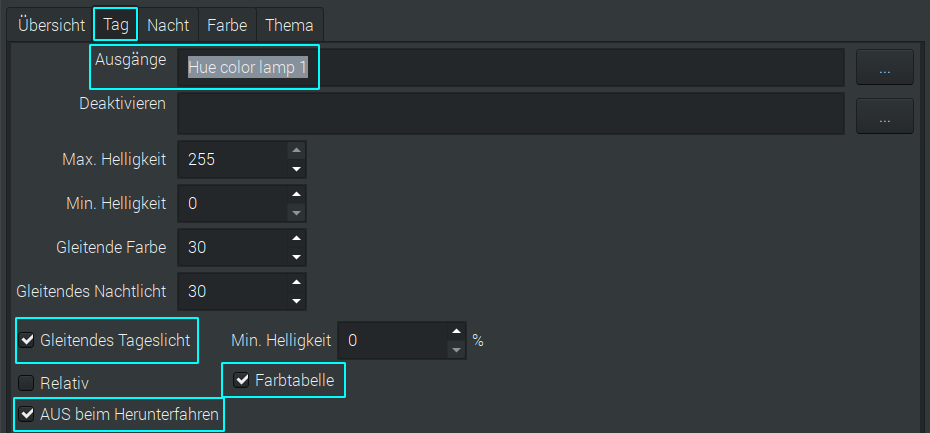
Task: Decrease Gleitende Farbe value with down arrow
Action: (295, 256)
